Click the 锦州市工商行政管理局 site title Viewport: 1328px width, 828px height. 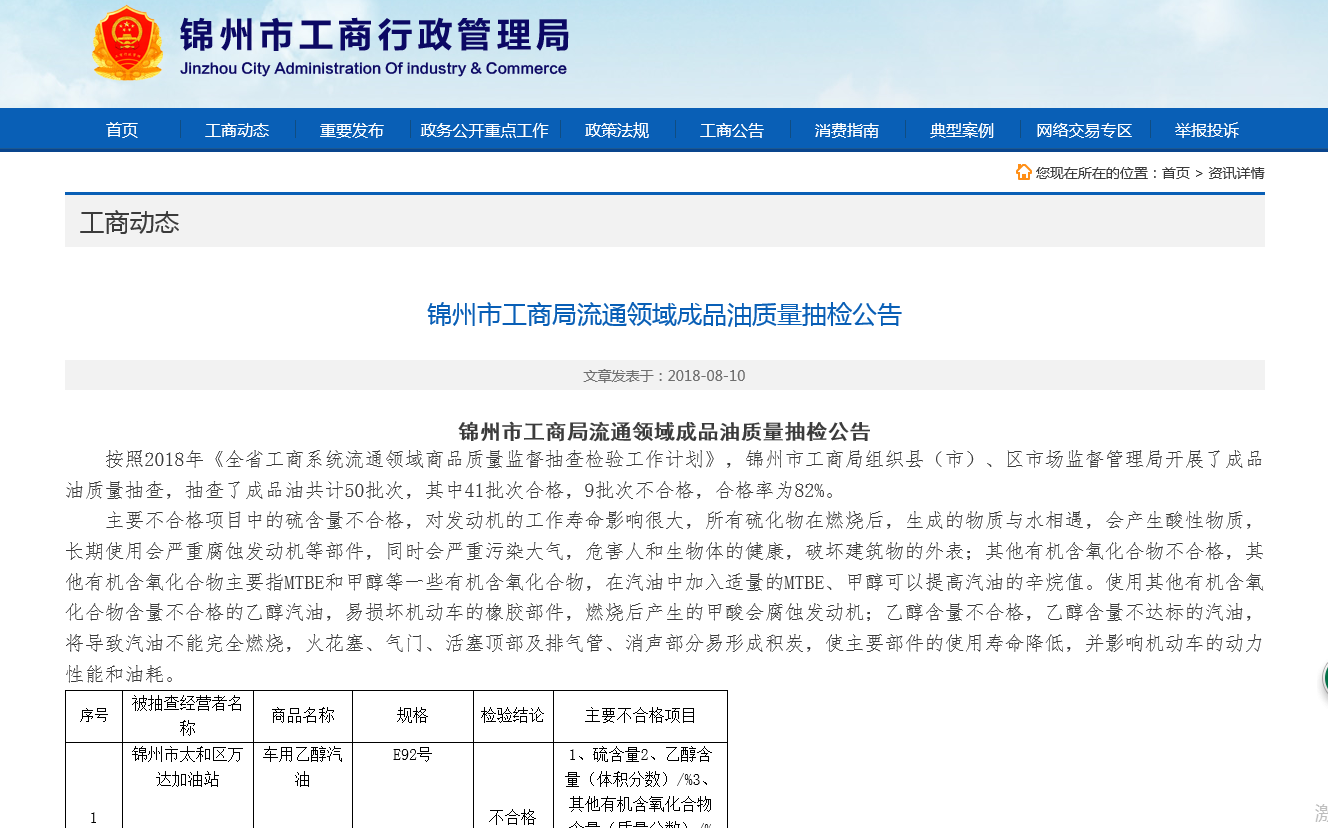point(374,35)
